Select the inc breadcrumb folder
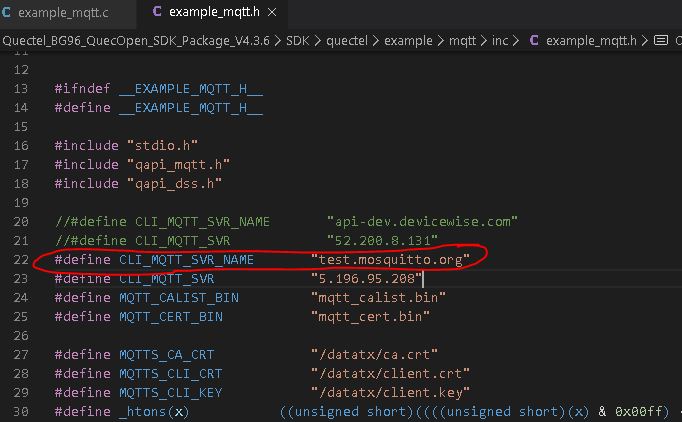This screenshot has height=422, width=682. tap(499, 41)
